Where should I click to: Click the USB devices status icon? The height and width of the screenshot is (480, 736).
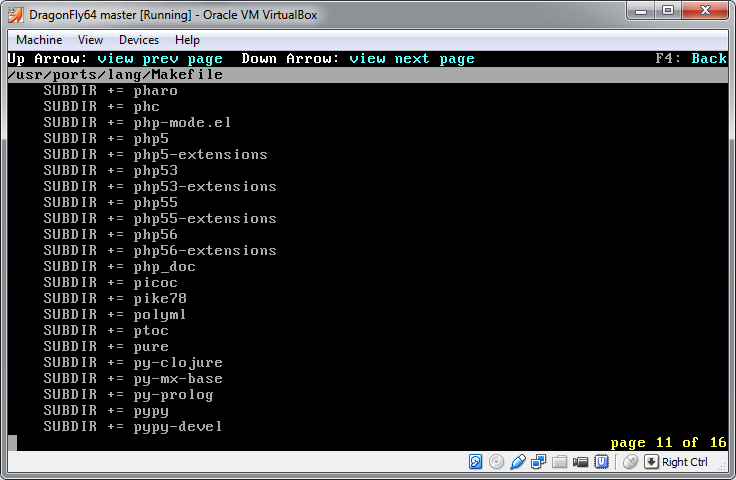click(x=518, y=462)
